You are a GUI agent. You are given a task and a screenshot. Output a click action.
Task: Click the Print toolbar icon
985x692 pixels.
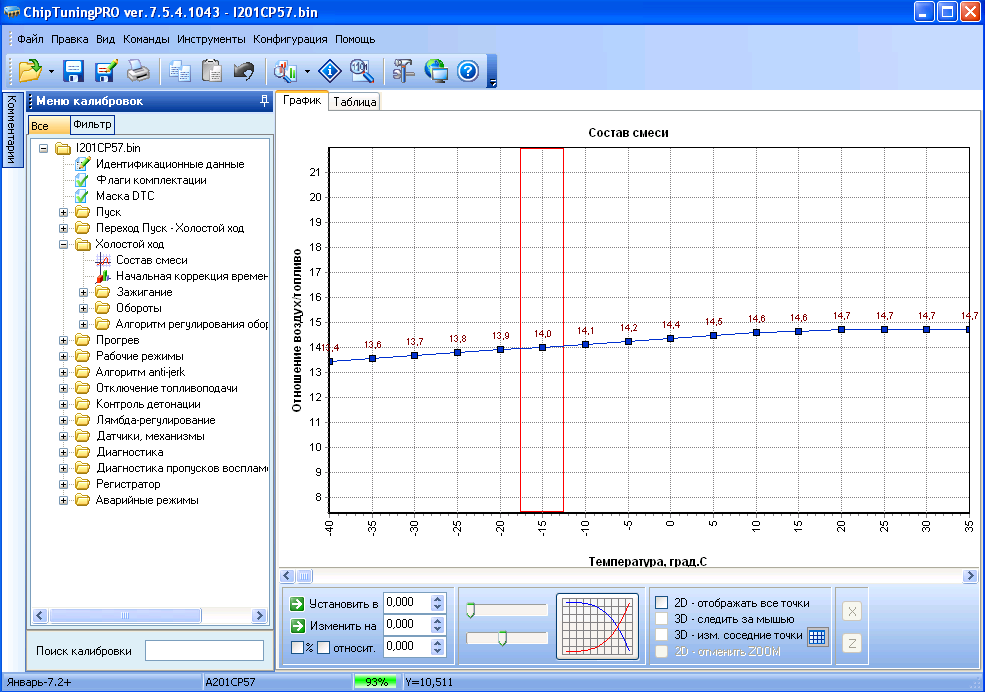(x=137, y=71)
